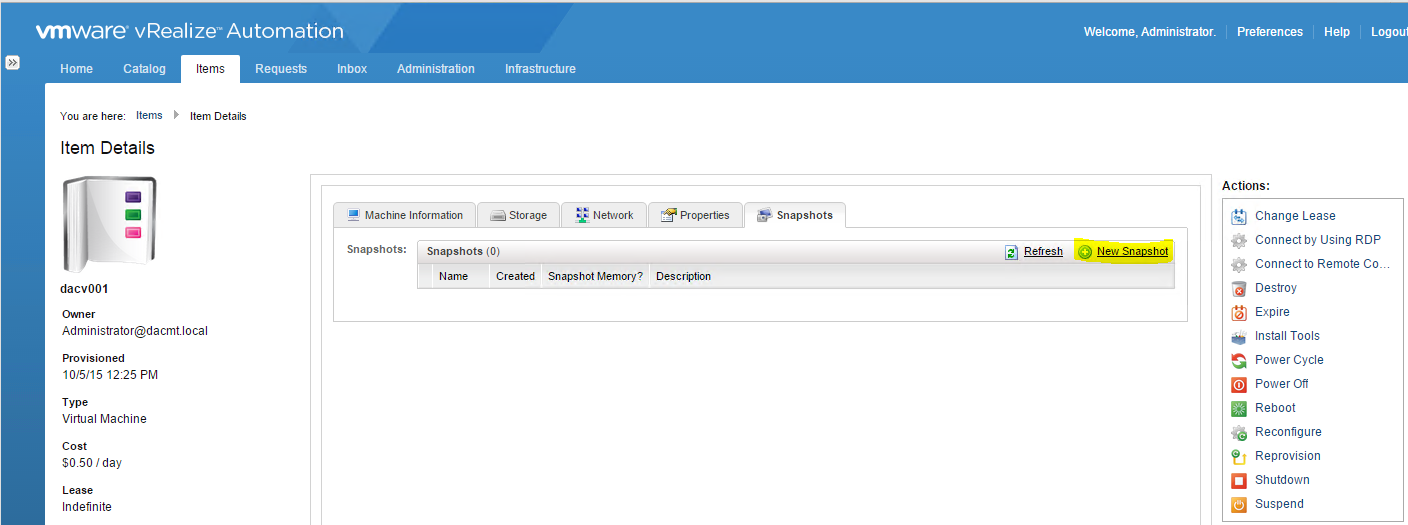Expand the left sidebar with double-arrow button
The width and height of the screenshot is (1408, 525).
click(12, 62)
